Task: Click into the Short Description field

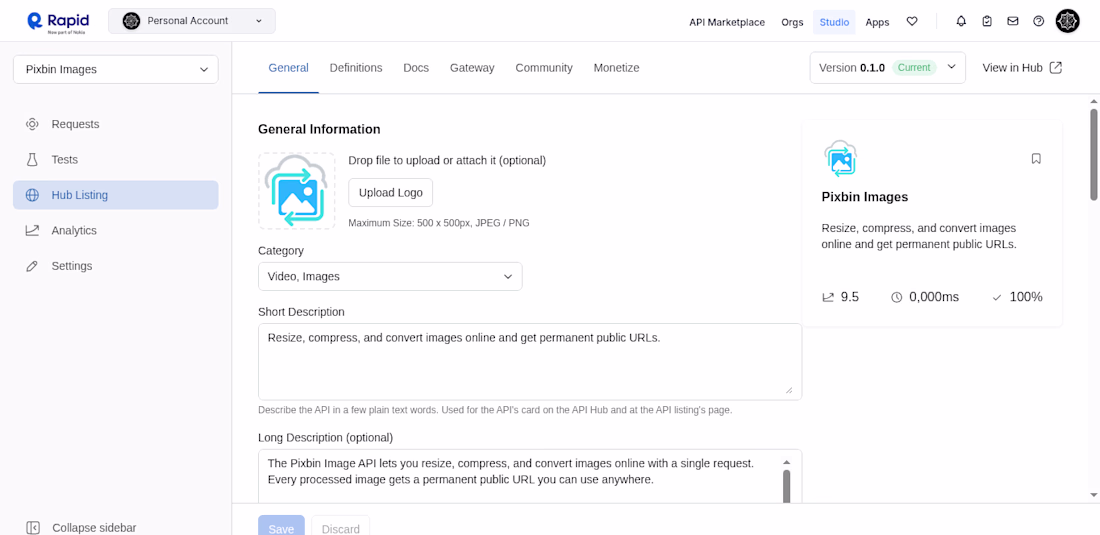Action: pyautogui.click(x=529, y=361)
